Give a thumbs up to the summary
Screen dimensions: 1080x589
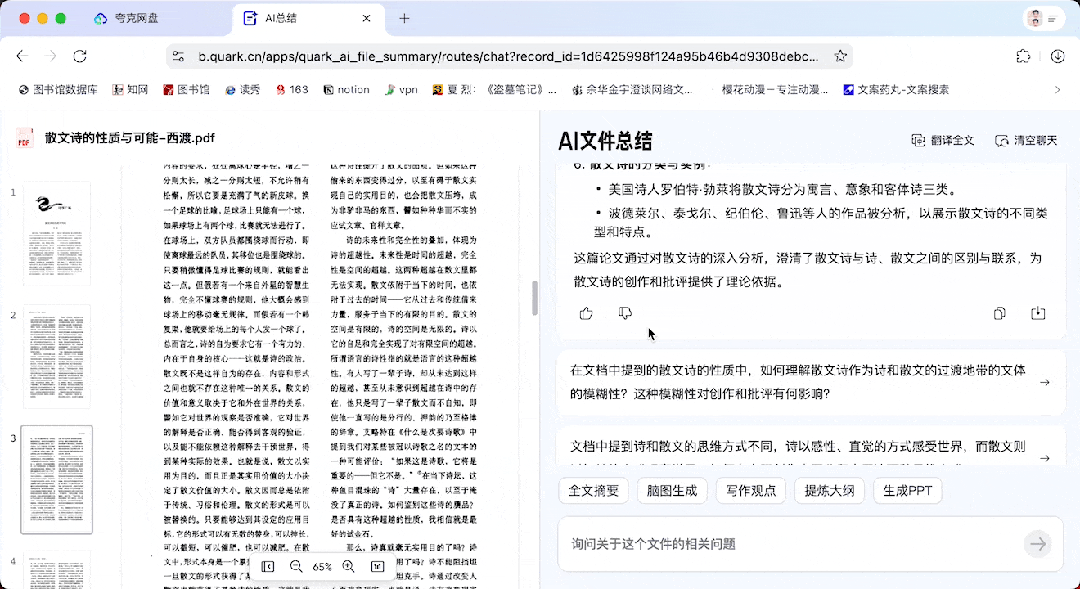(586, 313)
